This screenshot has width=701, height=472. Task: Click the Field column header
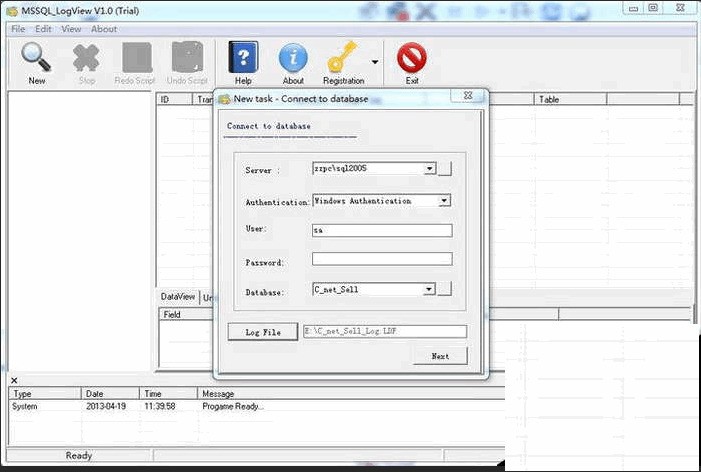(x=187, y=314)
